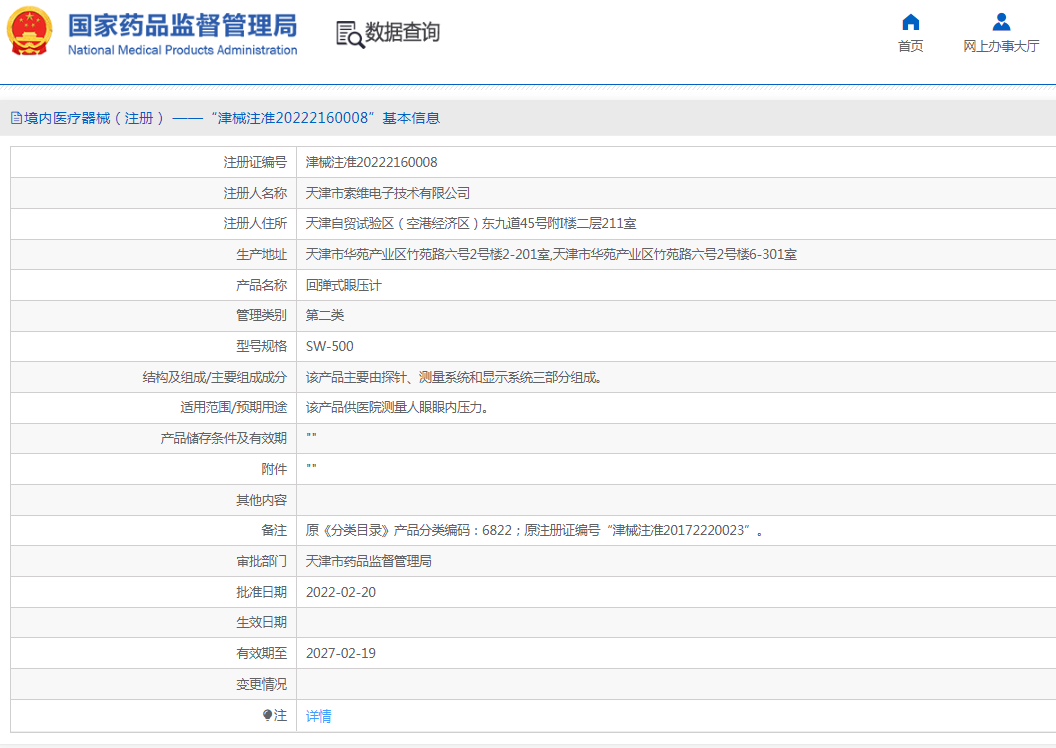Click registration number 津械注准20222160008 in the table
Image resolution: width=1056 pixels, height=748 pixels.
[371, 162]
